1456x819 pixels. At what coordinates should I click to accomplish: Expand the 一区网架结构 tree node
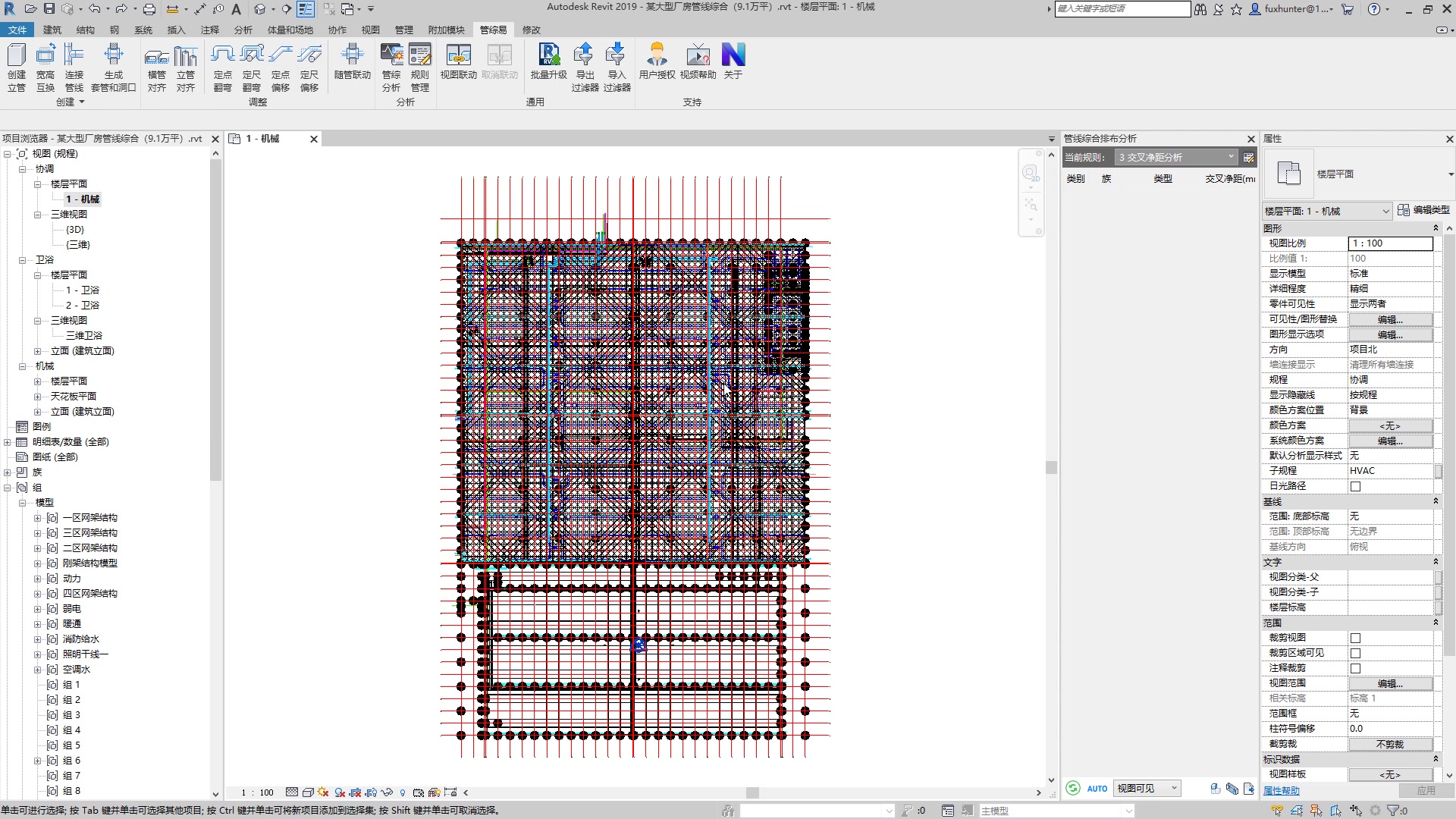(x=38, y=518)
